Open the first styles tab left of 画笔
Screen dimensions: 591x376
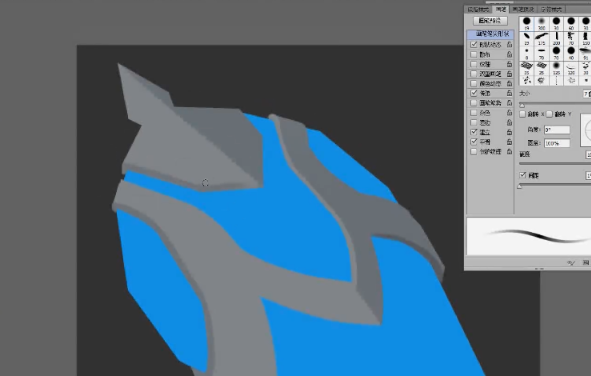(478, 9)
